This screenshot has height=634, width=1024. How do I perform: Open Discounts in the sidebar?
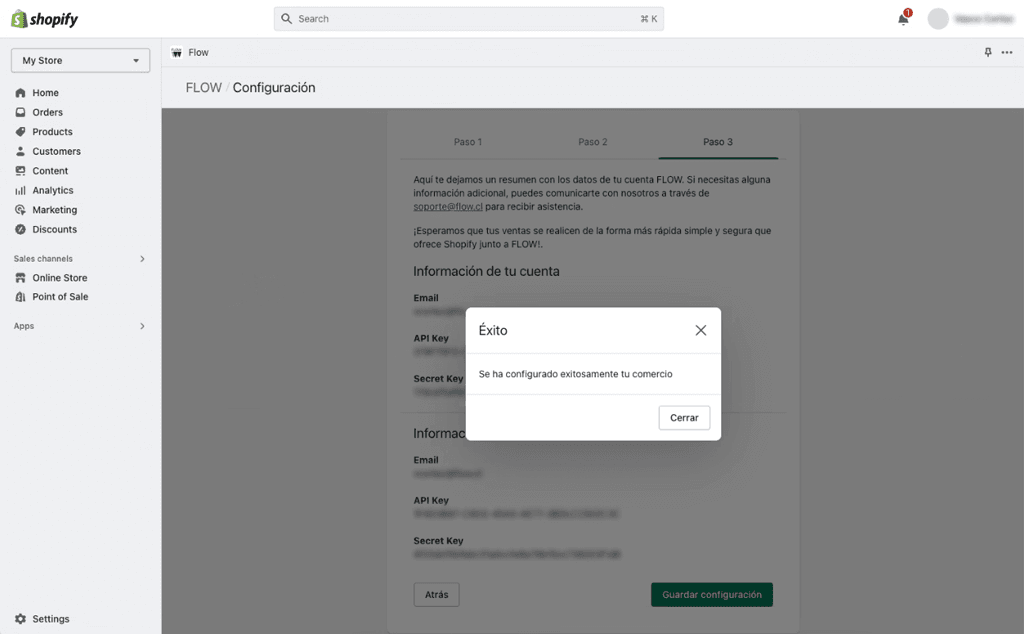(55, 230)
